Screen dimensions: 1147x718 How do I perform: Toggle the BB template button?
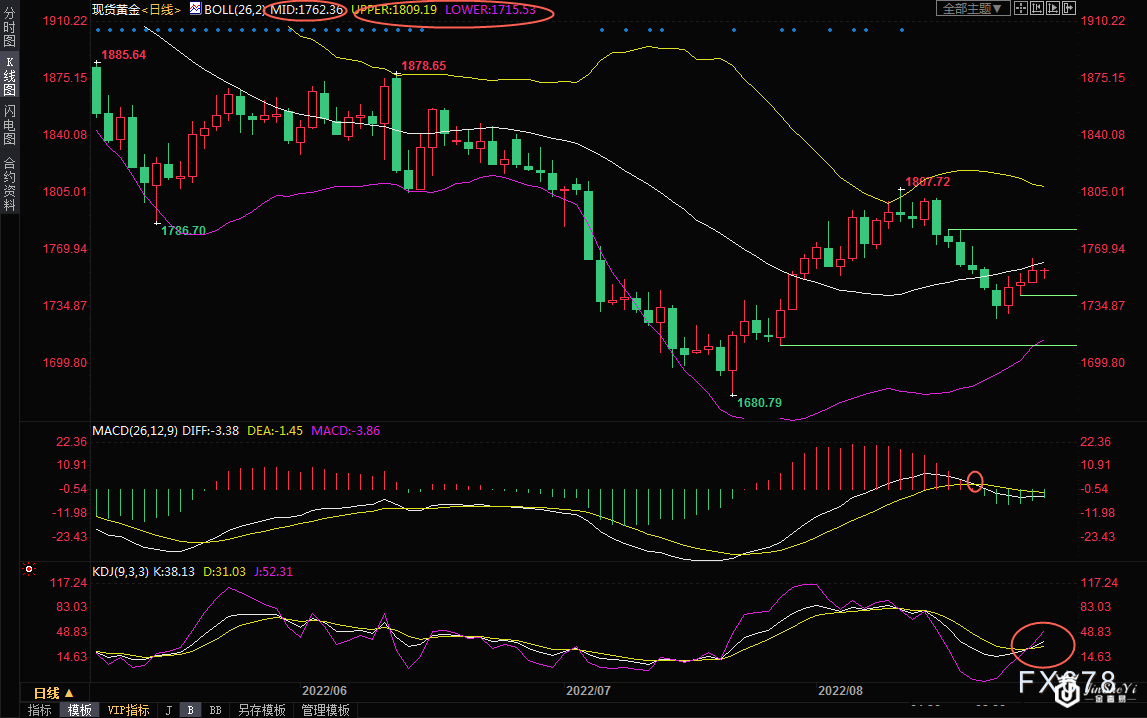coord(215,710)
